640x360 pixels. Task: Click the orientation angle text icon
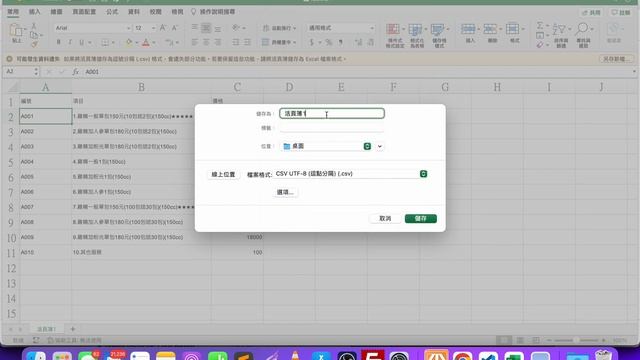(236, 28)
